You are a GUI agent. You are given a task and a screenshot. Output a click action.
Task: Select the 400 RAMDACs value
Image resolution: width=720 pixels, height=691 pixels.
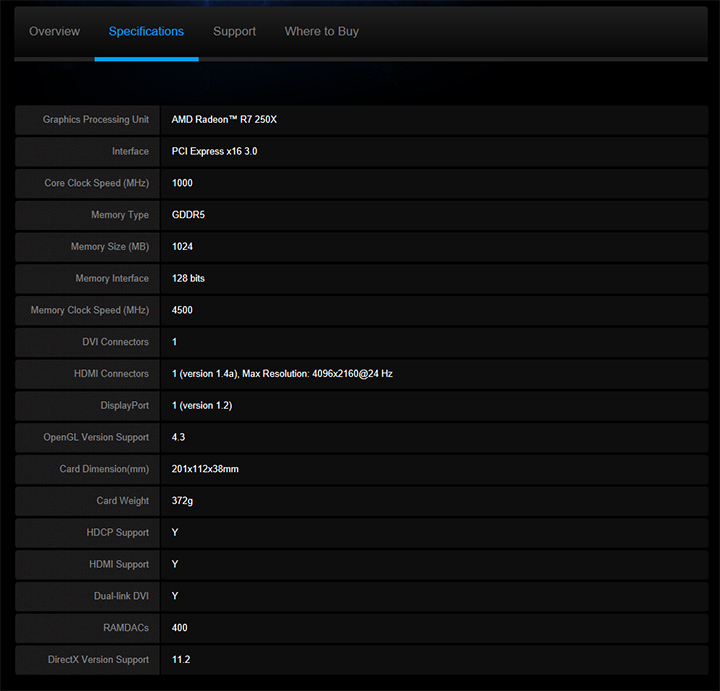pos(180,628)
